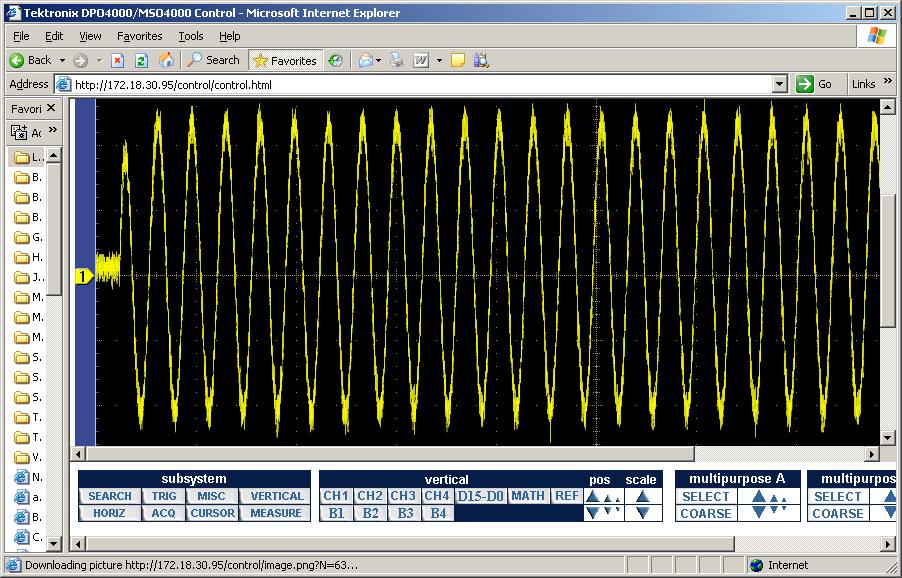
Task: Open the Tools menu
Action: (190, 36)
